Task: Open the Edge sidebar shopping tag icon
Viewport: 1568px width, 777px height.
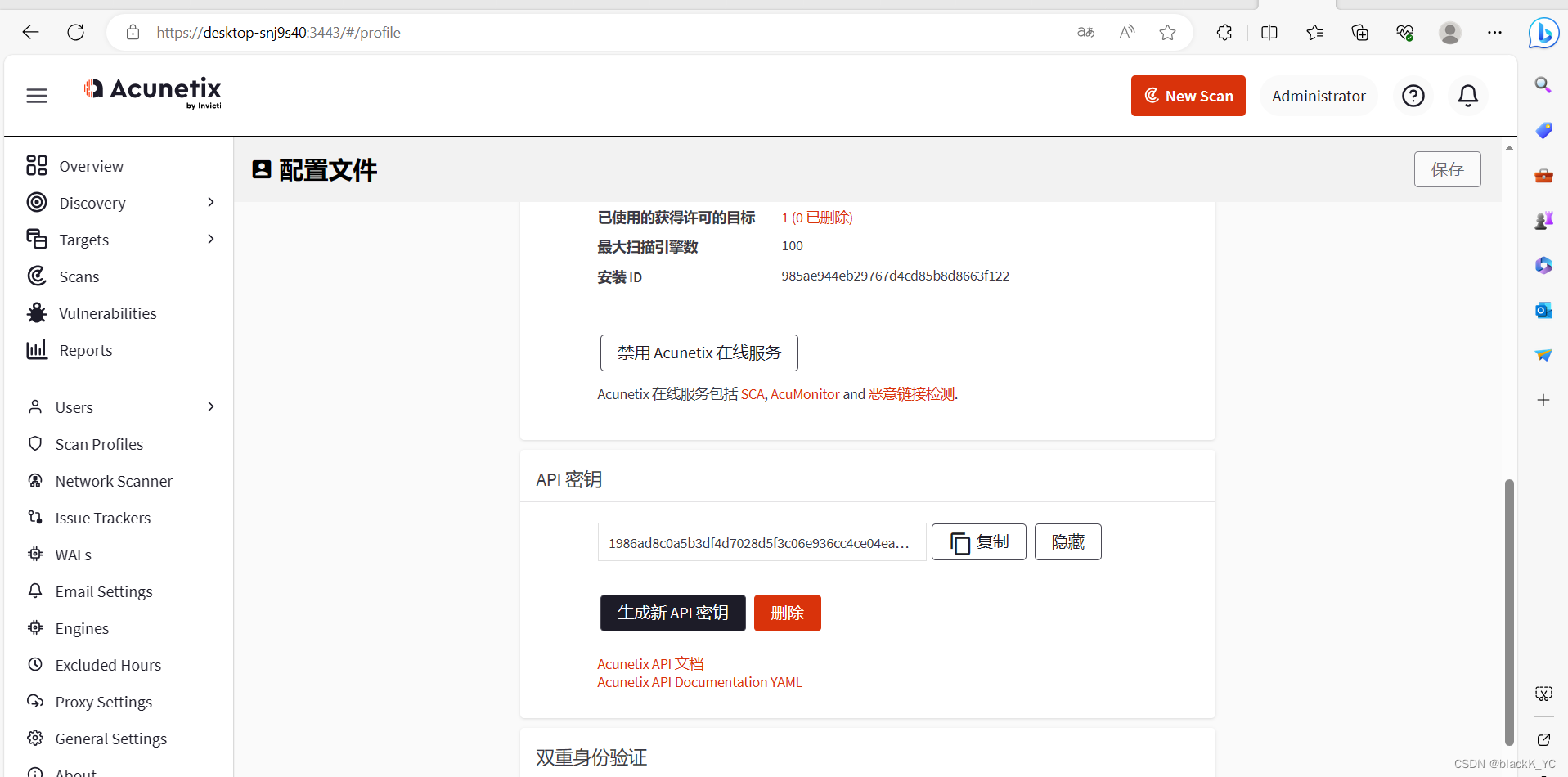Action: pos(1543,130)
